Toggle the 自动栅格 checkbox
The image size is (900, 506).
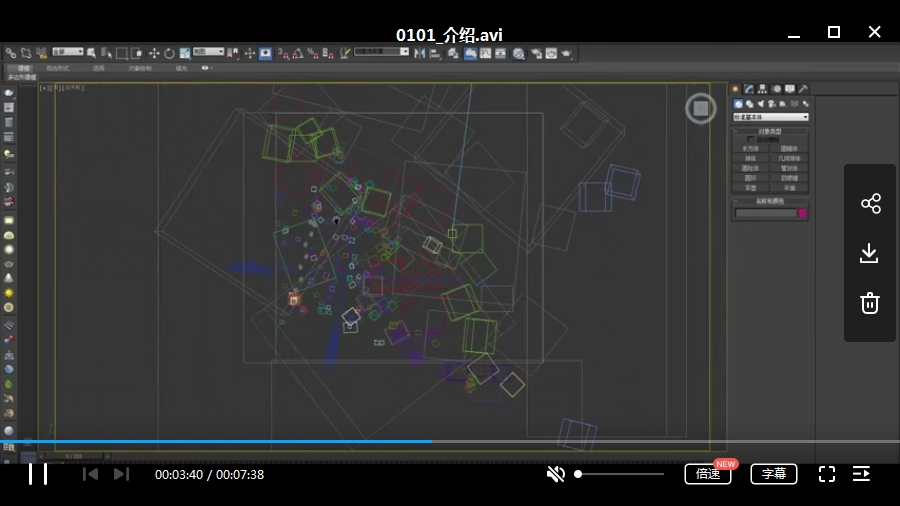click(752, 139)
